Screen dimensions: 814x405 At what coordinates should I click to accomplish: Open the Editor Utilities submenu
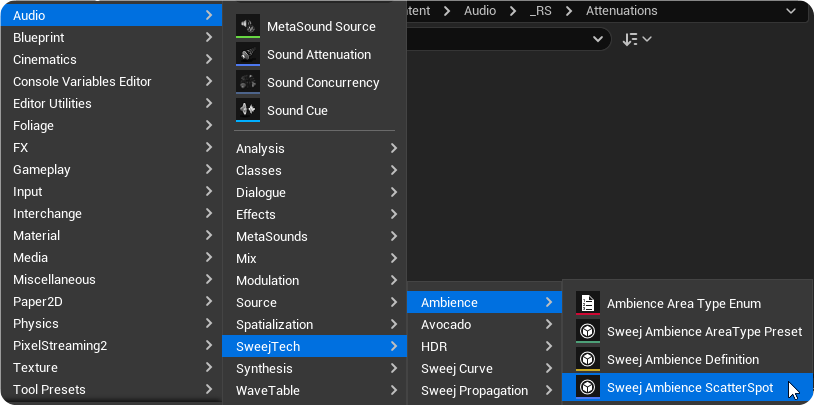tap(112, 103)
